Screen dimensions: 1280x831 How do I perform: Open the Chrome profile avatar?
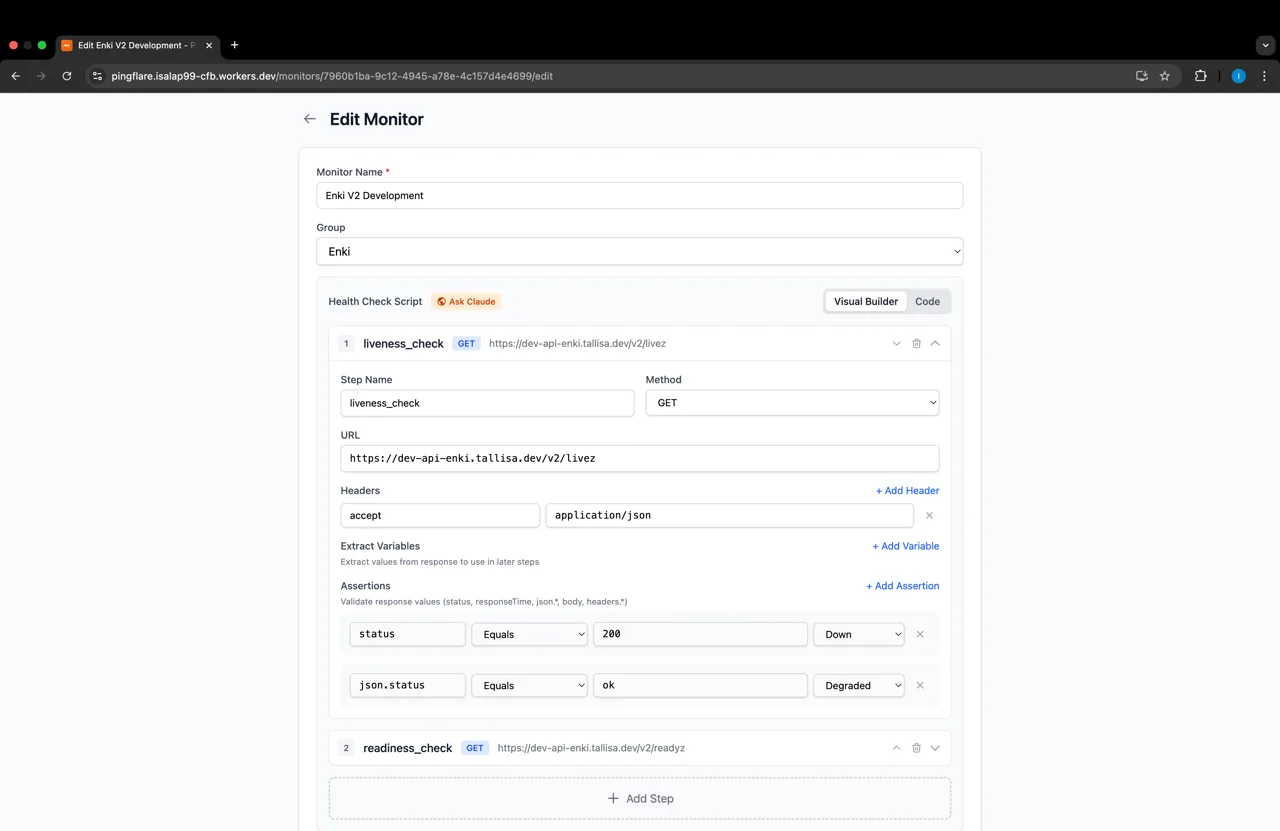pos(1238,76)
